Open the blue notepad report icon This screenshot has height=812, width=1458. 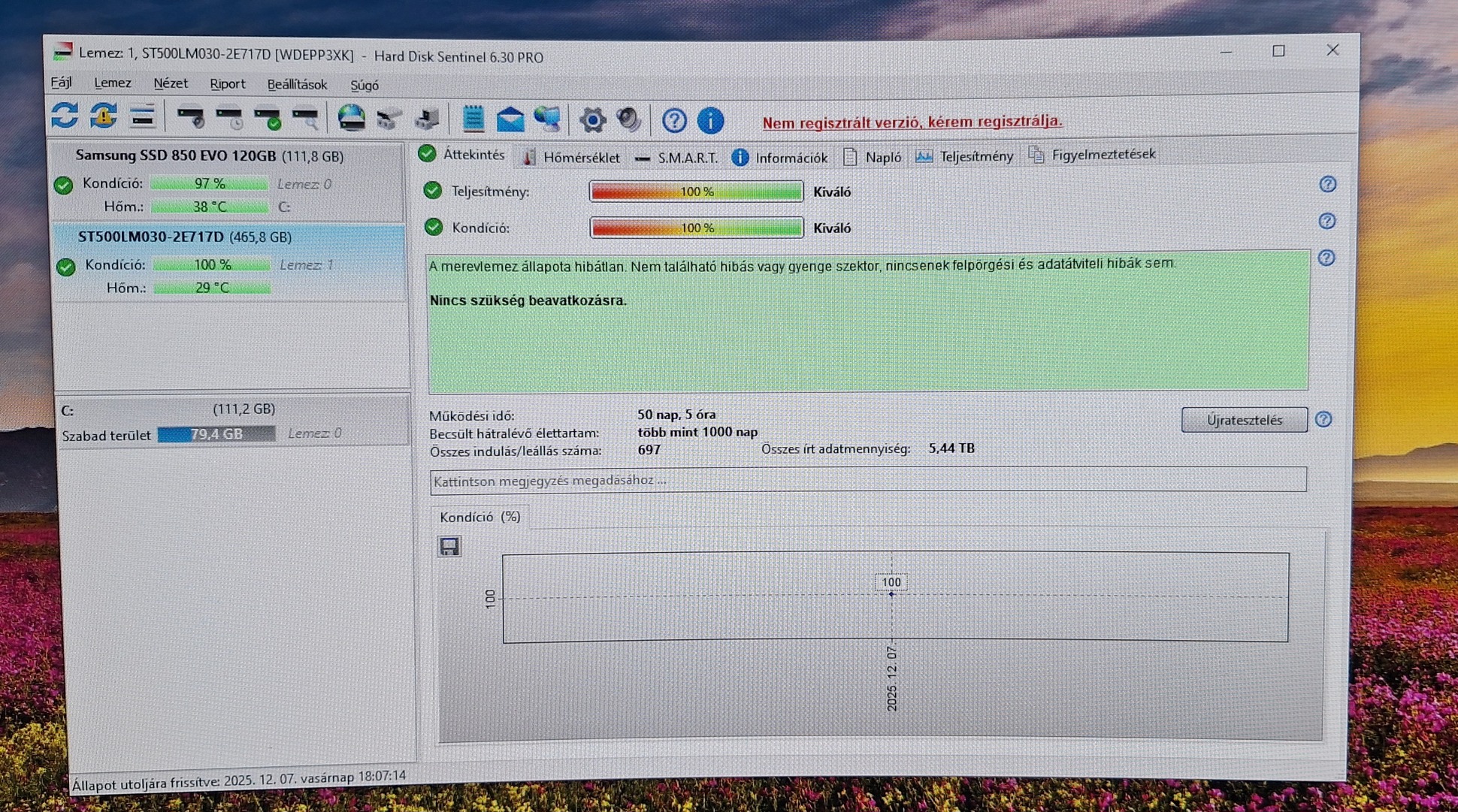tap(473, 119)
